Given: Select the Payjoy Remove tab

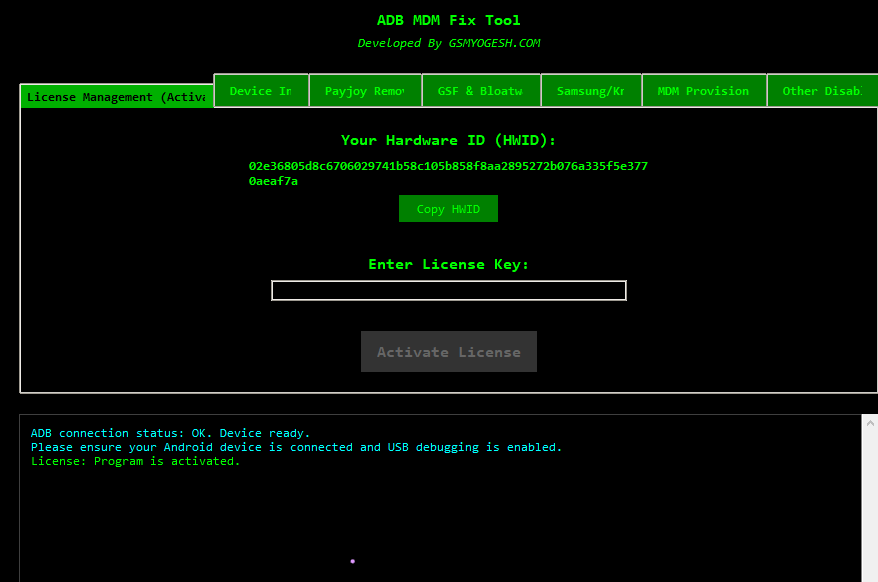Looking at the screenshot, I should pyautogui.click(x=365, y=91).
